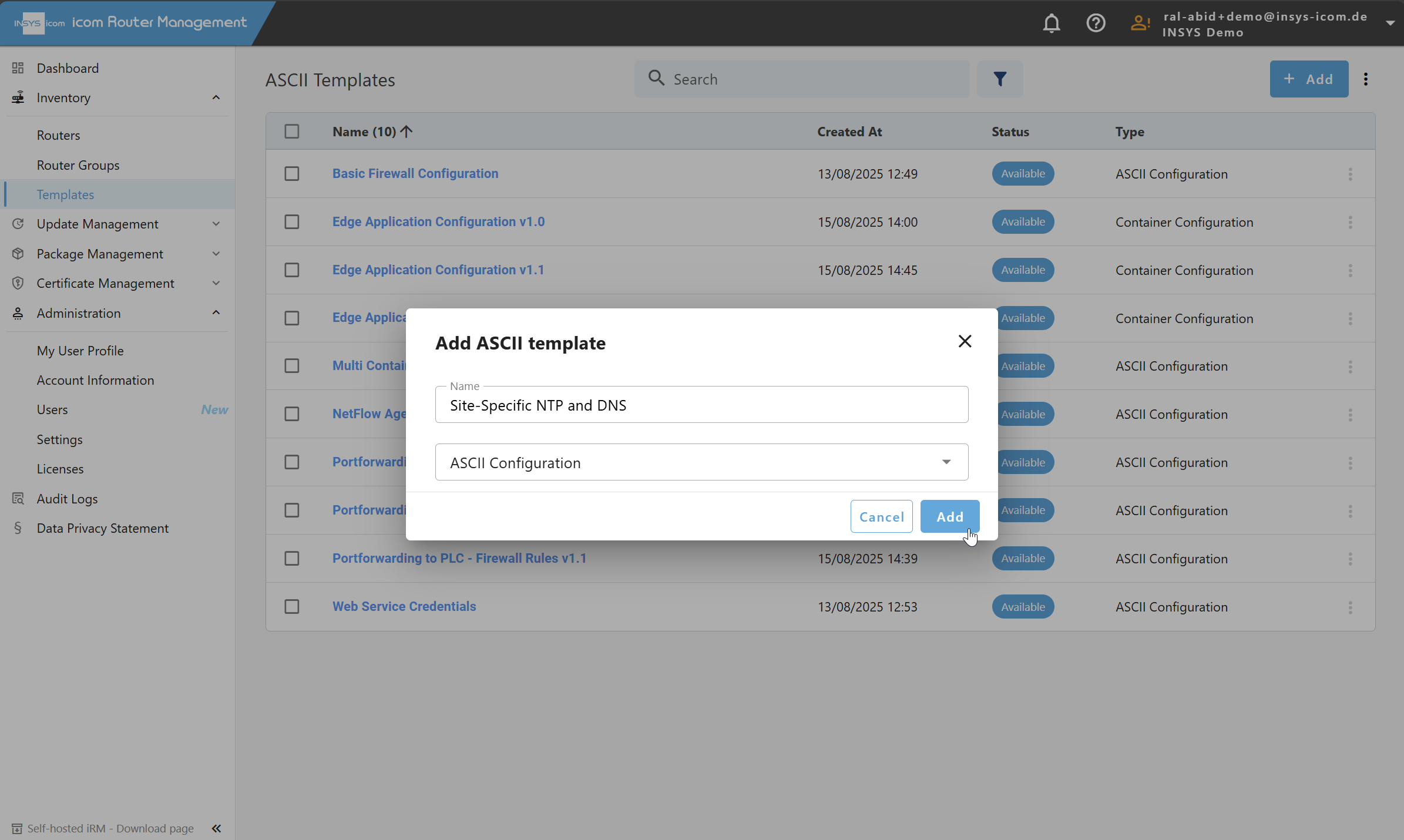Screen dimensions: 1404x840
Task: Open My User Profile
Action: [x=80, y=351]
